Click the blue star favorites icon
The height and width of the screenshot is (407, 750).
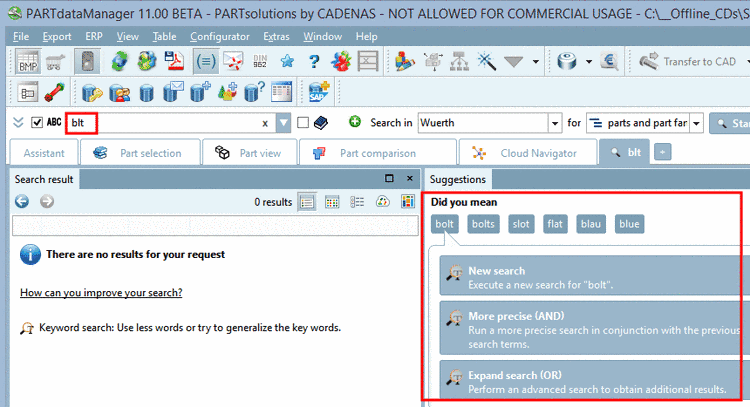tap(287, 61)
